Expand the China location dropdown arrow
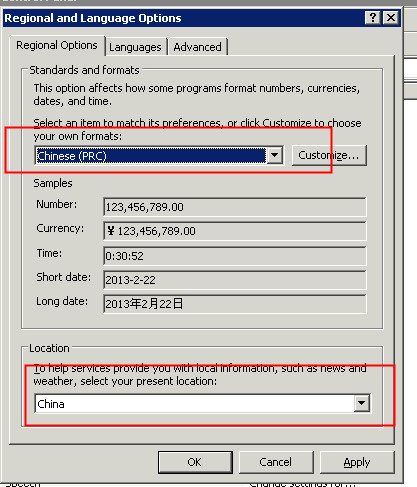This screenshot has width=417, height=487. coord(362,403)
